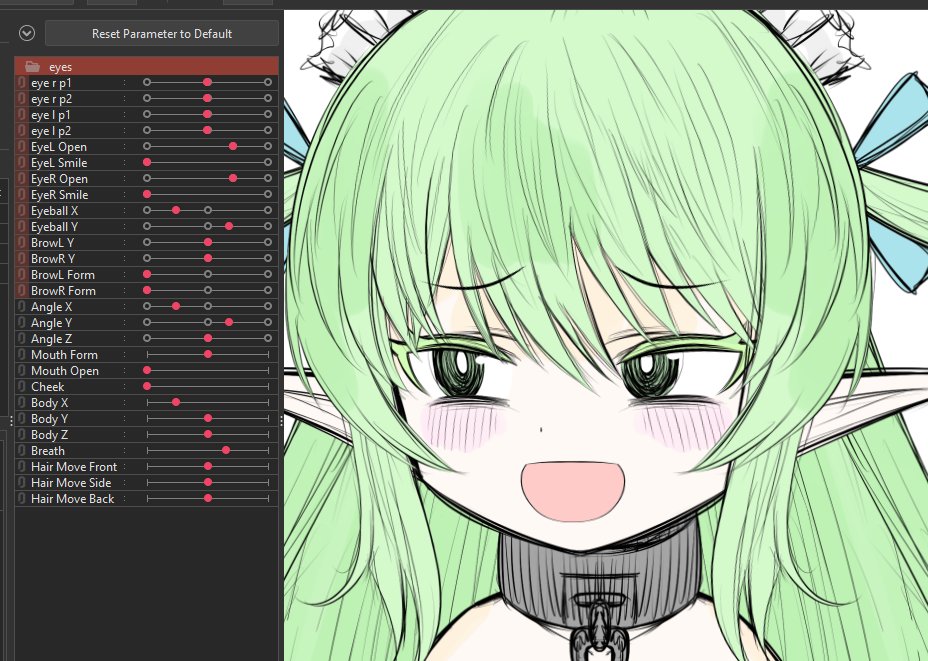The width and height of the screenshot is (928, 661).
Task: Click the link icon beside Mouth Form
Action: coord(22,354)
